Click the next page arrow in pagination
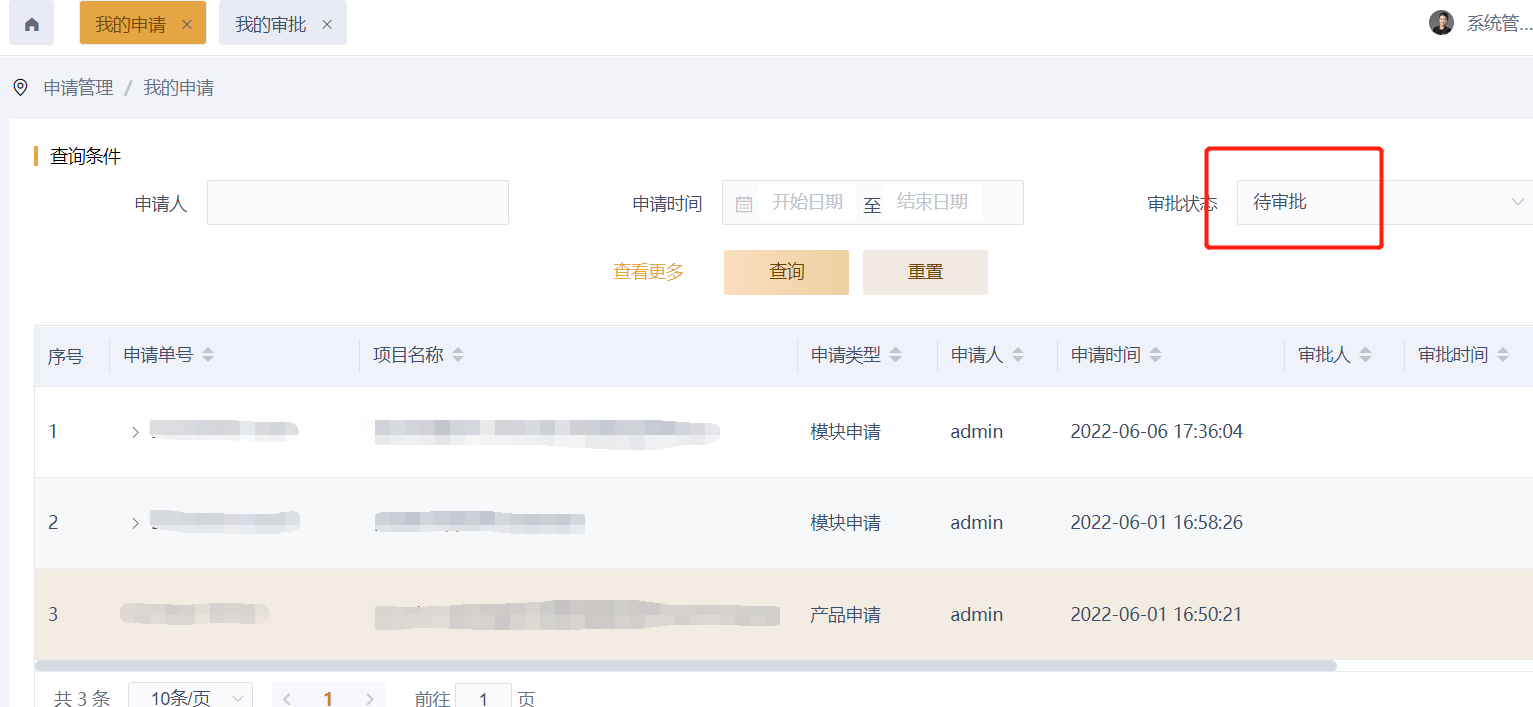The image size is (1533, 707). (370, 698)
